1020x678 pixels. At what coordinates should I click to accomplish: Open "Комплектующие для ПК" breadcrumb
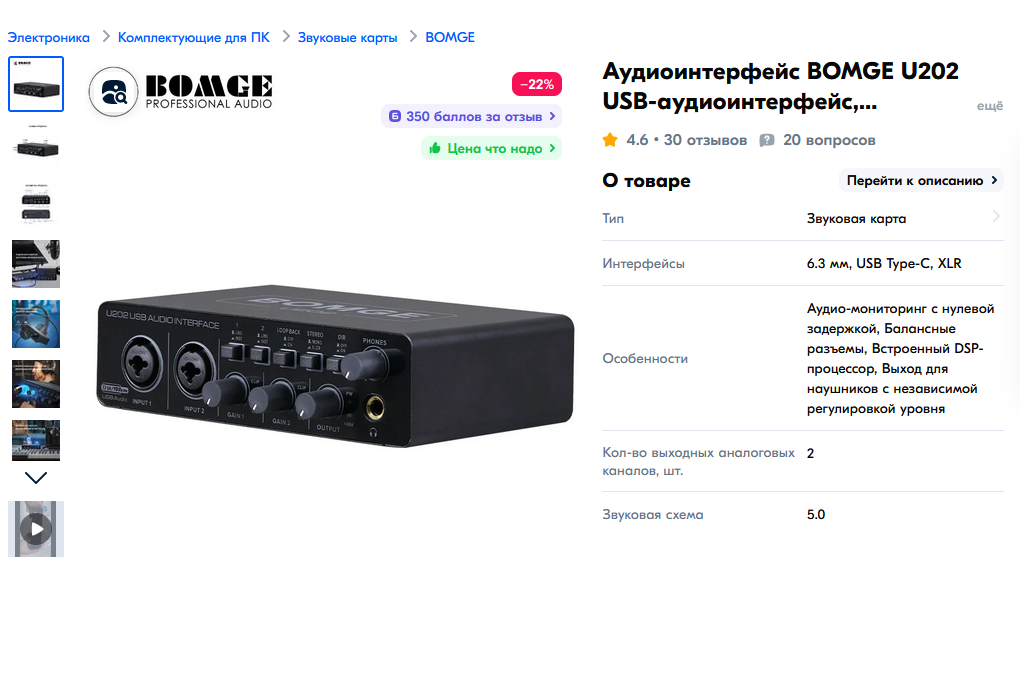[193, 37]
